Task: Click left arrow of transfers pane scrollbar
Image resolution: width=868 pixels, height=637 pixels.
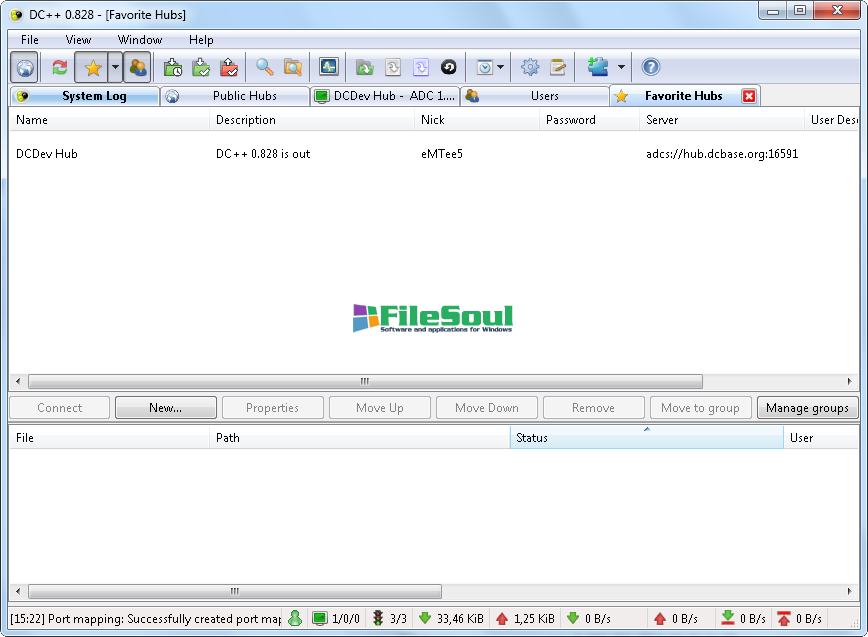Action: tap(18, 592)
